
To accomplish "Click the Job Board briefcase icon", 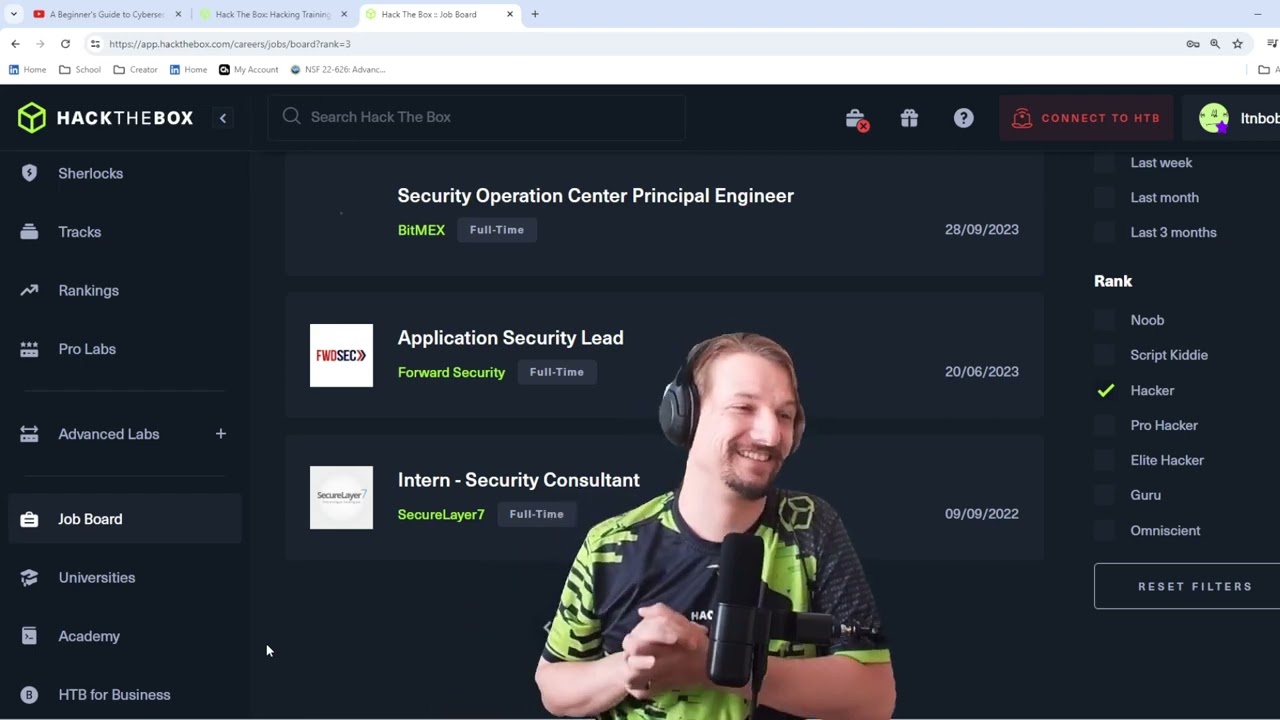I will [x=29, y=519].
